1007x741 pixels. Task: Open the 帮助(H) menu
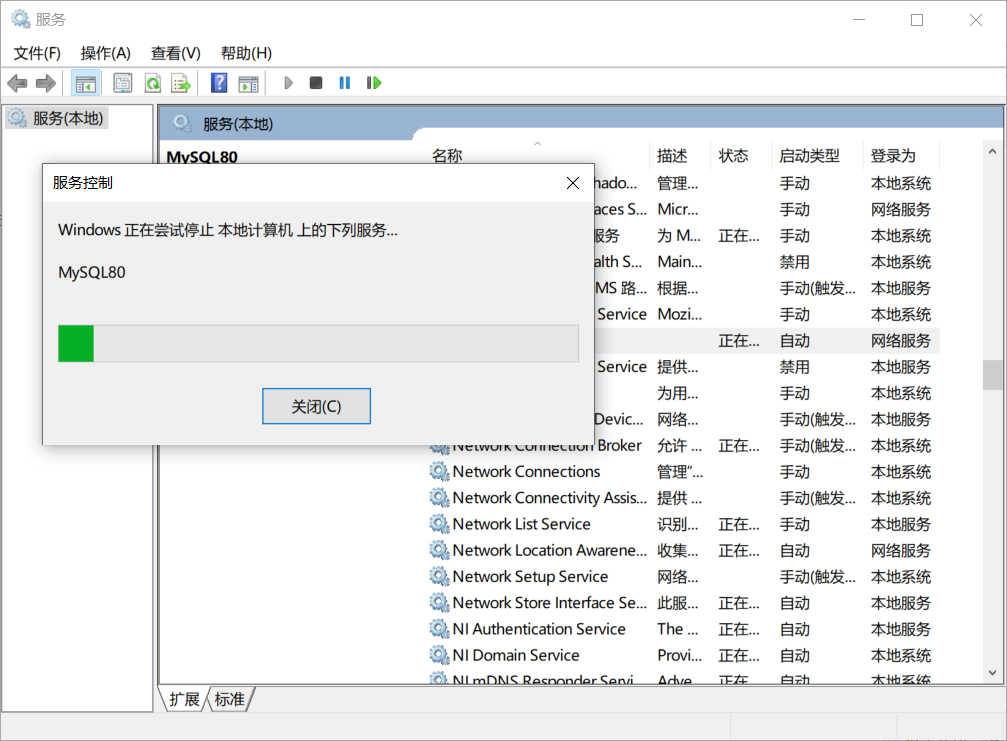246,53
